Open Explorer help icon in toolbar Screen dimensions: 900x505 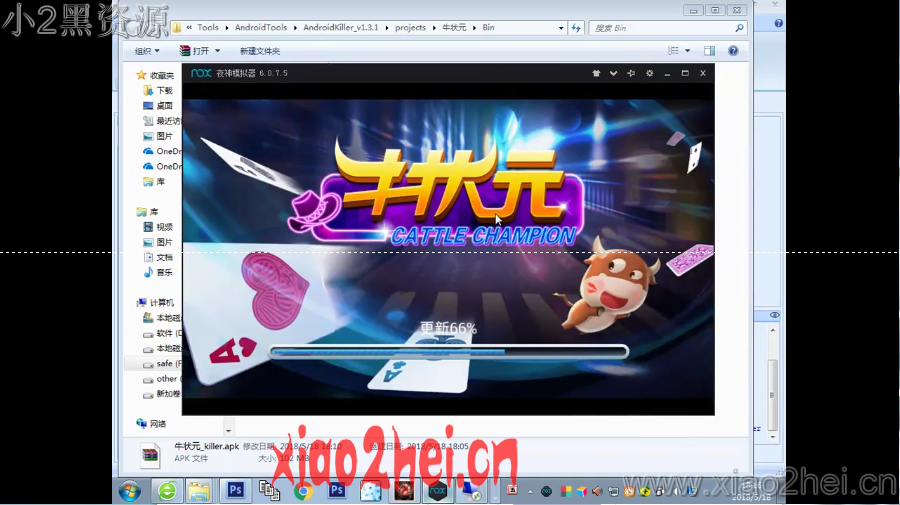tap(733, 51)
